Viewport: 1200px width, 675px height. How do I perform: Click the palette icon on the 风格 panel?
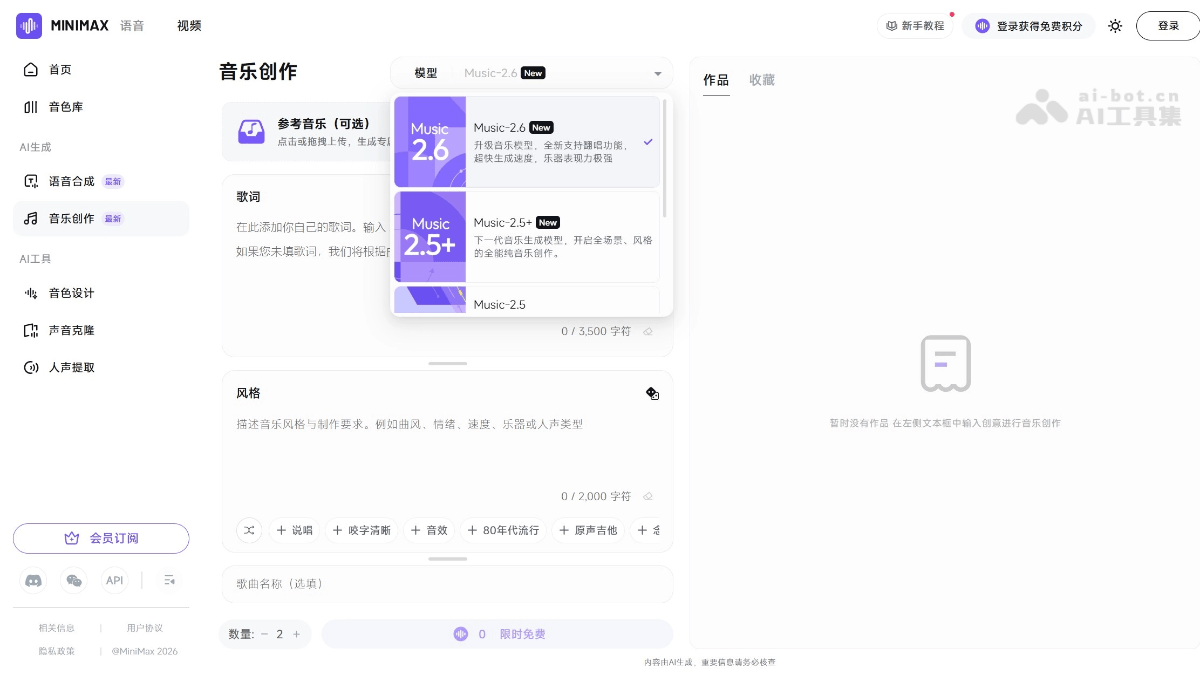653,394
